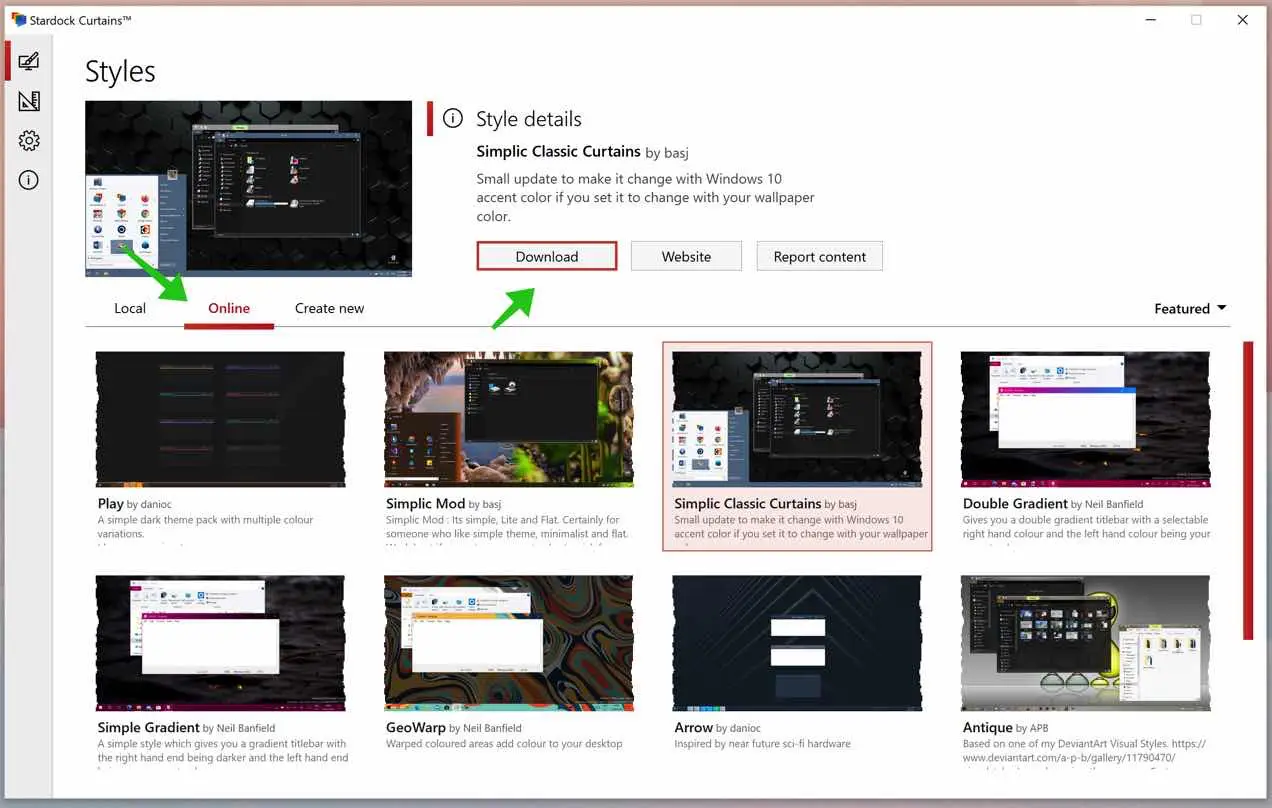Select the Antique style thumbnail
Screen dimensions: 1272x808
coord(1085,643)
